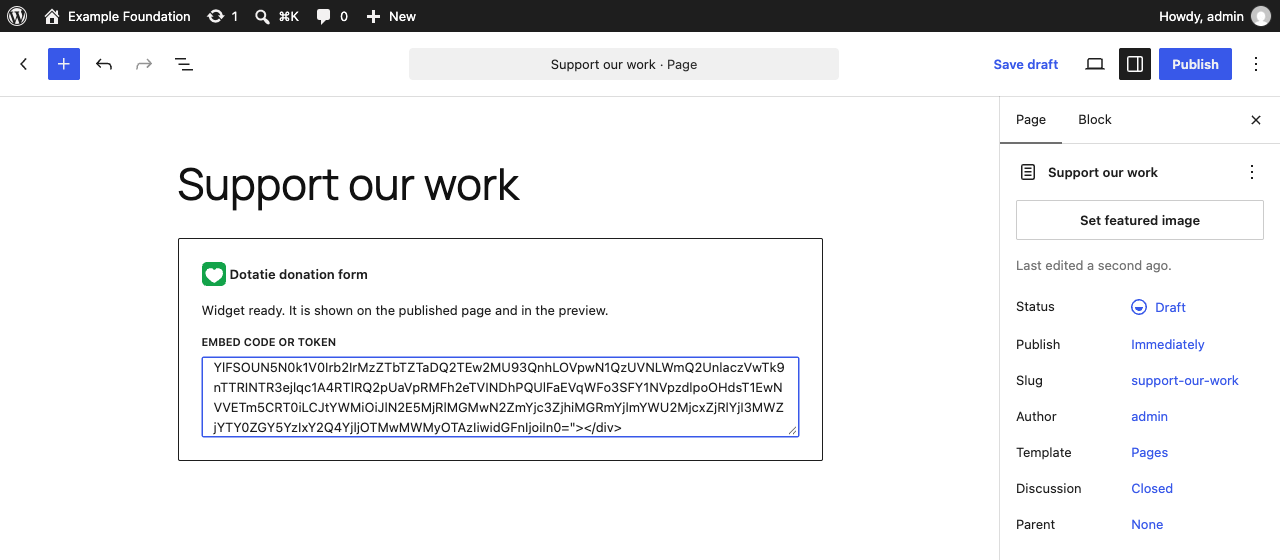Click the Dotatie green heart icon
Image resolution: width=1280 pixels, height=560 pixels.
coord(214,274)
